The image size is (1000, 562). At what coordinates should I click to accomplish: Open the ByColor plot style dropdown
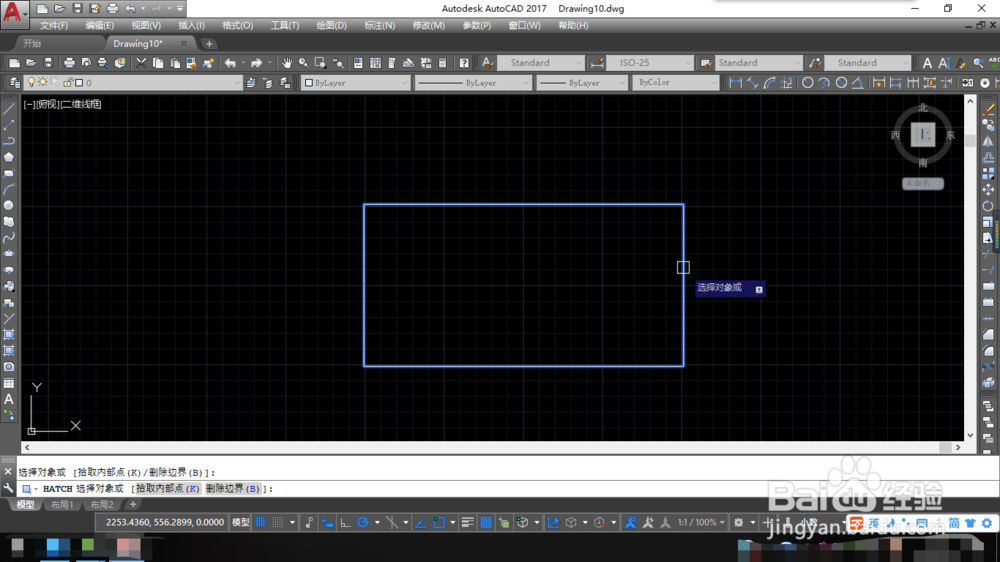click(x=675, y=83)
